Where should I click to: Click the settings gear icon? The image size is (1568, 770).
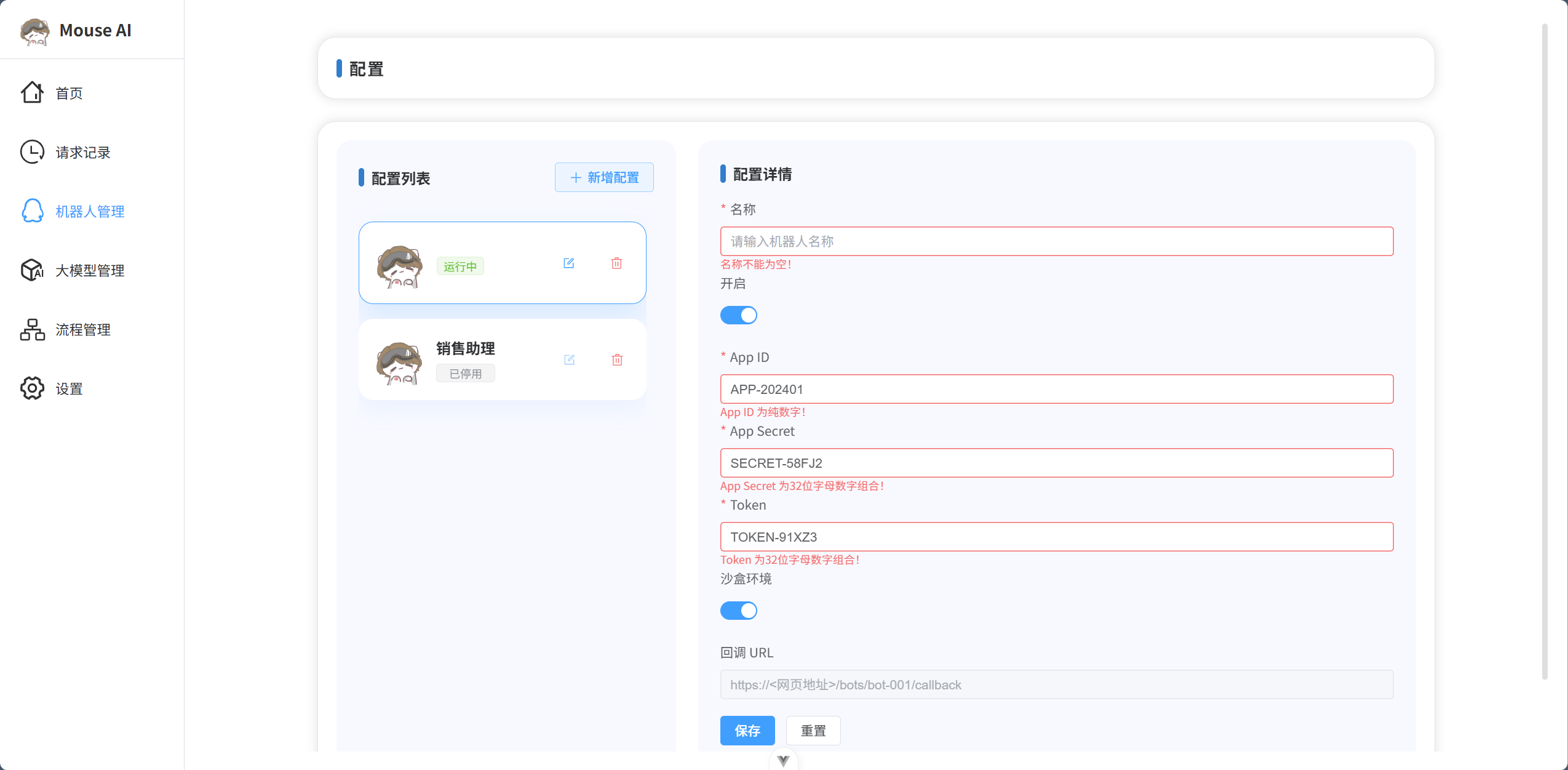pos(32,388)
